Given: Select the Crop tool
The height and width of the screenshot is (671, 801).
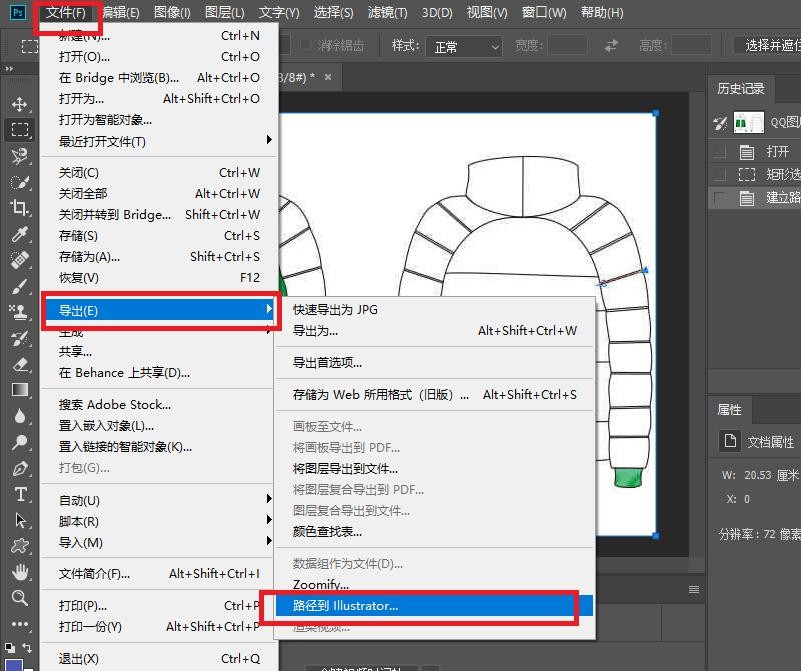Looking at the screenshot, I should pyautogui.click(x=19, y=208).
